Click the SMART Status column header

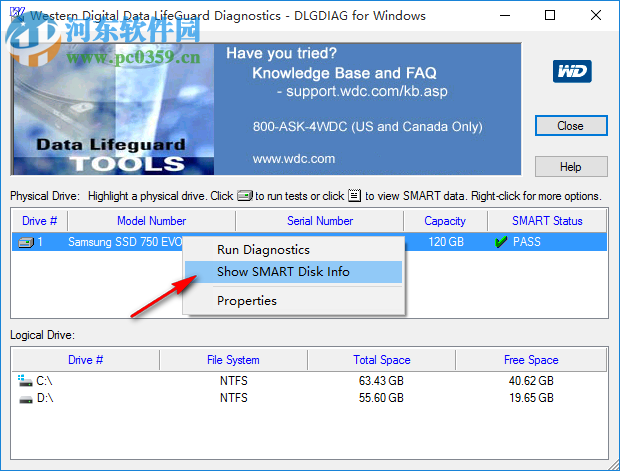(x=547, y=221)
